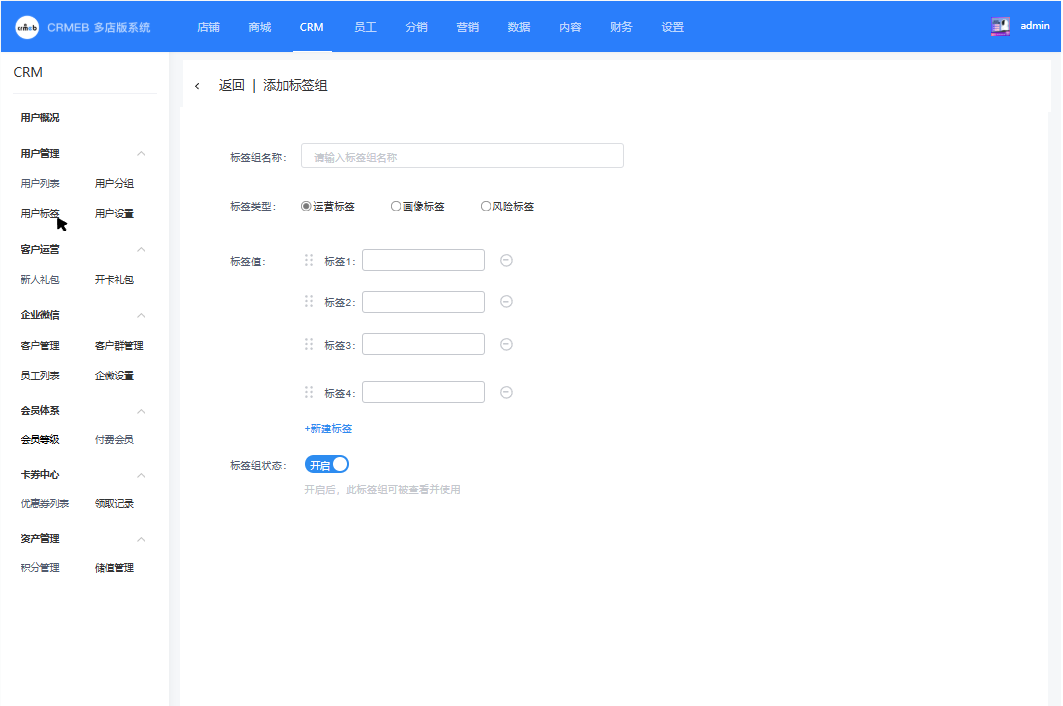
Task: Open 用户列表 in the sidebar
Action: pos(40,184)
